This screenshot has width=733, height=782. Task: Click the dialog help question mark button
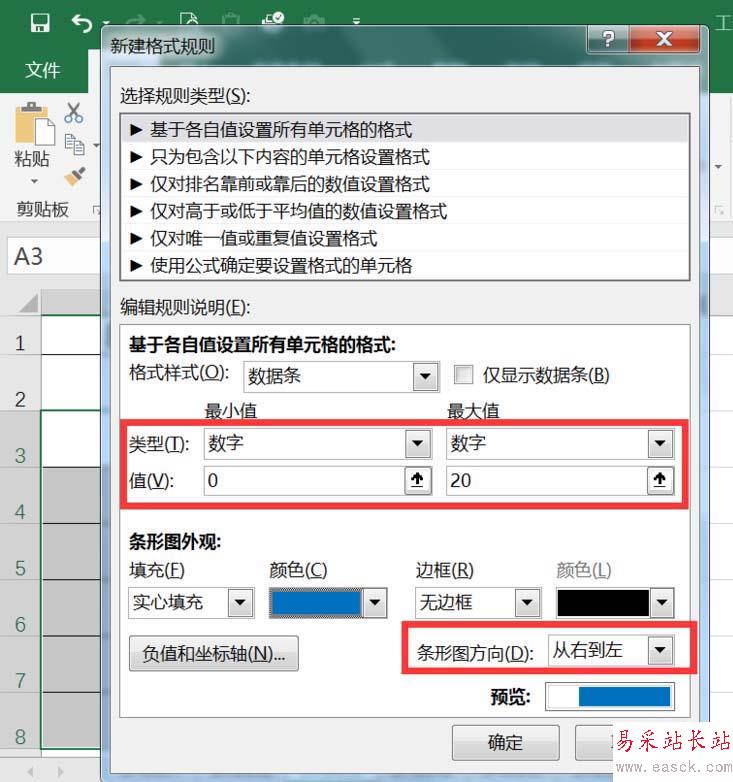tap(608, 38)
